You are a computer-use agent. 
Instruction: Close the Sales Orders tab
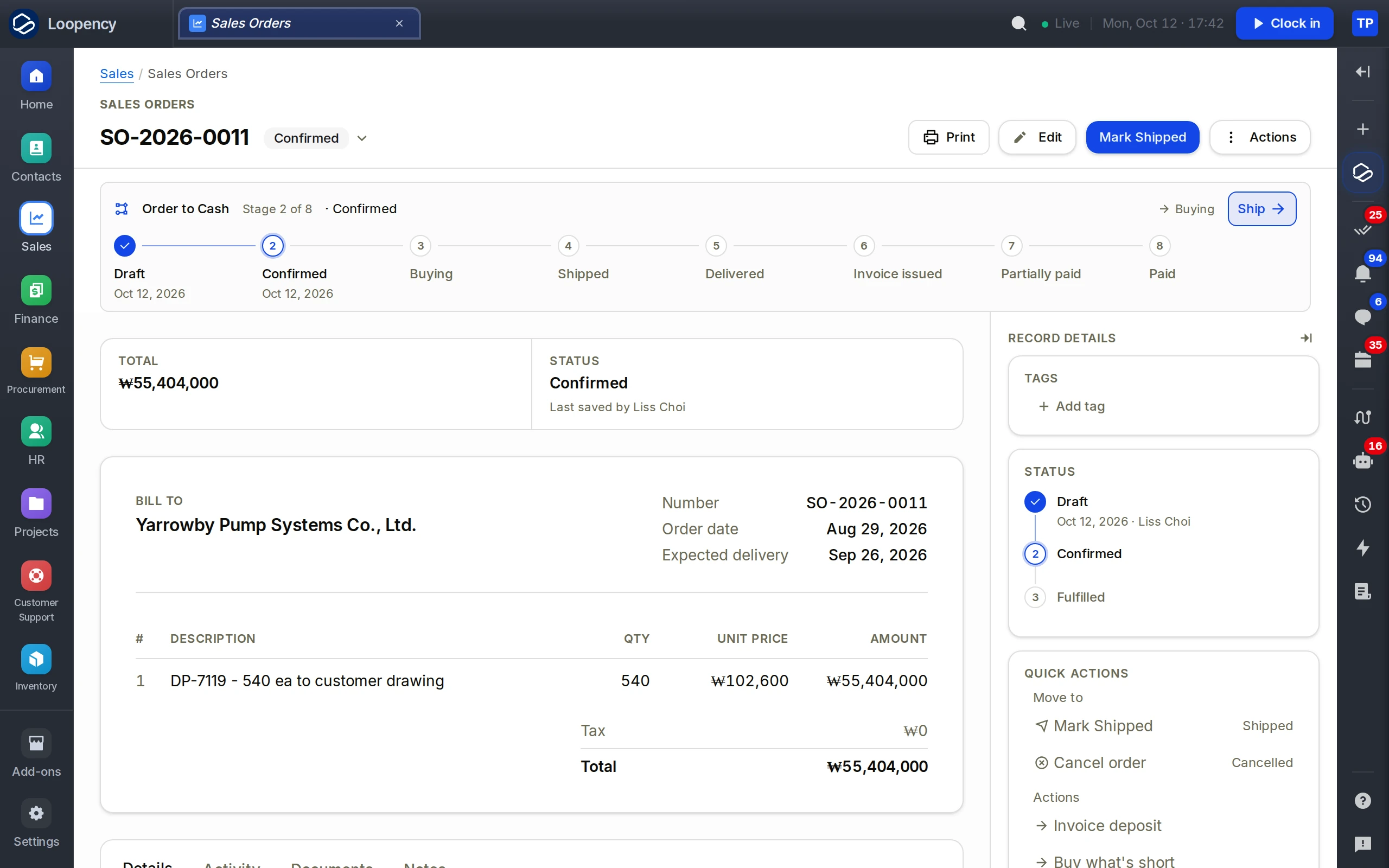pyautogui.click(x=399, y=23)
